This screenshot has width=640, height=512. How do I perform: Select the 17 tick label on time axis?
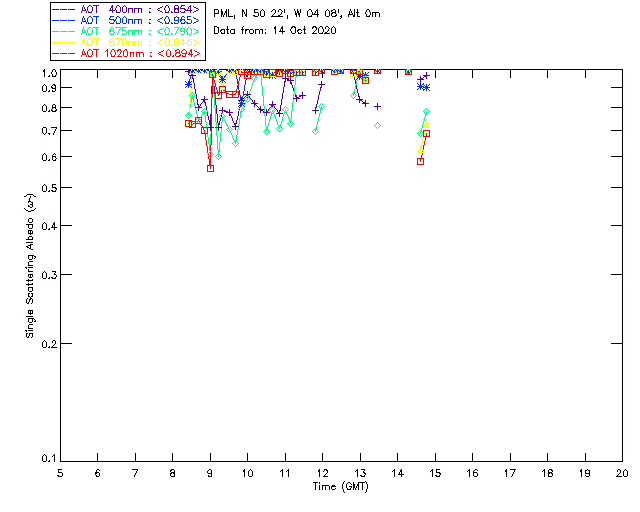(x=510, y=472)
